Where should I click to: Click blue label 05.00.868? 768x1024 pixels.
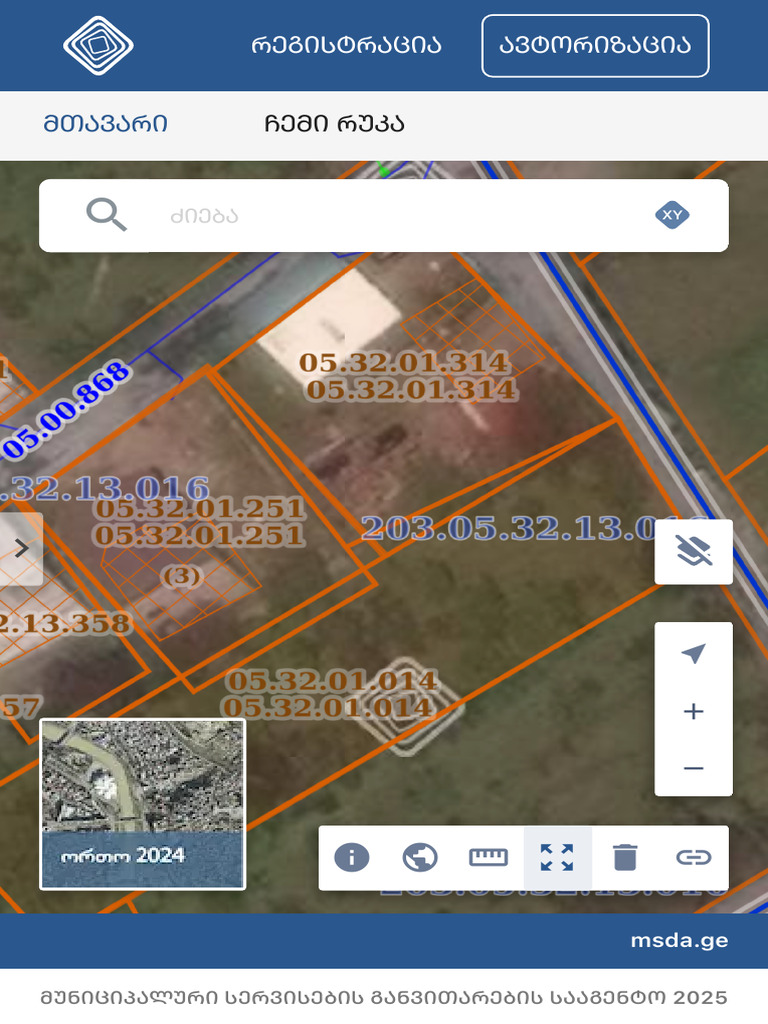pos(67,409)
